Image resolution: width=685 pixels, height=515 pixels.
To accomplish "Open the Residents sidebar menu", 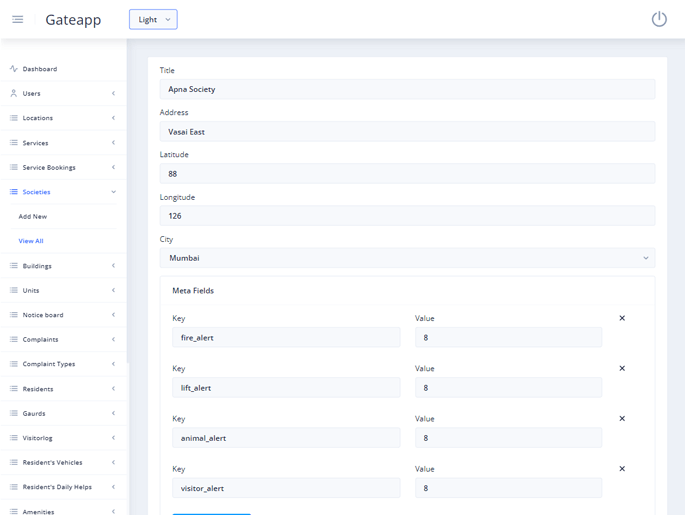I will pos(64,388).
